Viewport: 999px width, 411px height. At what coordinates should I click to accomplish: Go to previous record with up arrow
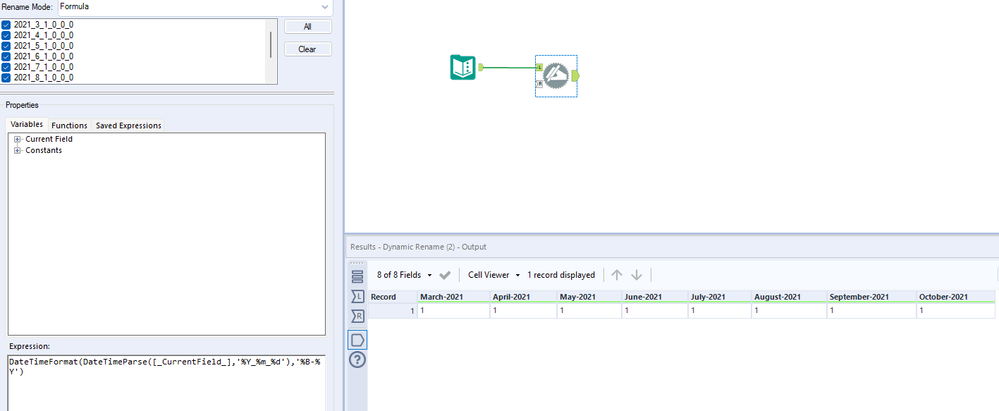point(616,275)
